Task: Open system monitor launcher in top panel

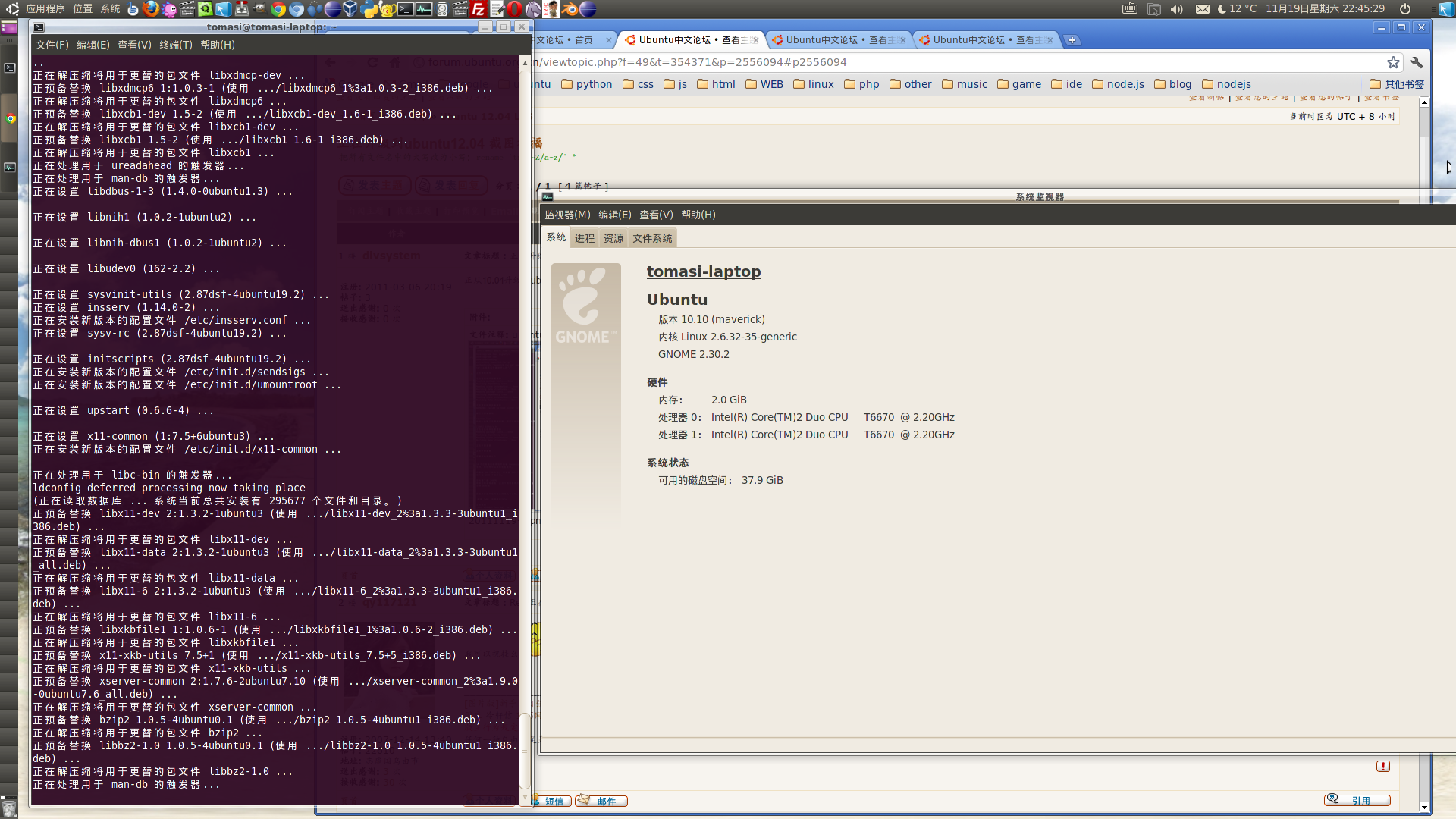Action: (x=424, y=9)
